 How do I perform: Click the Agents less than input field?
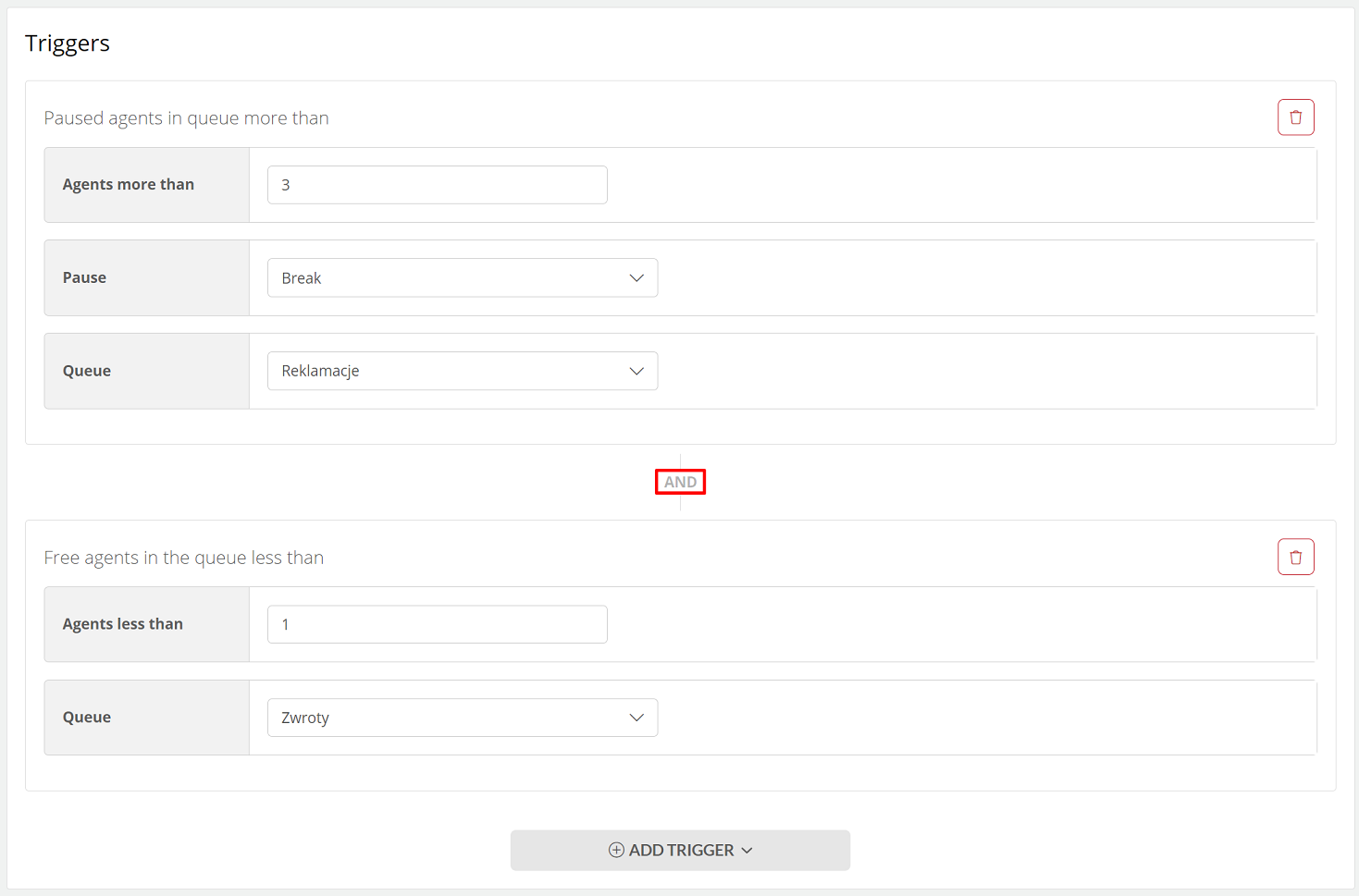tap(438, 624)
